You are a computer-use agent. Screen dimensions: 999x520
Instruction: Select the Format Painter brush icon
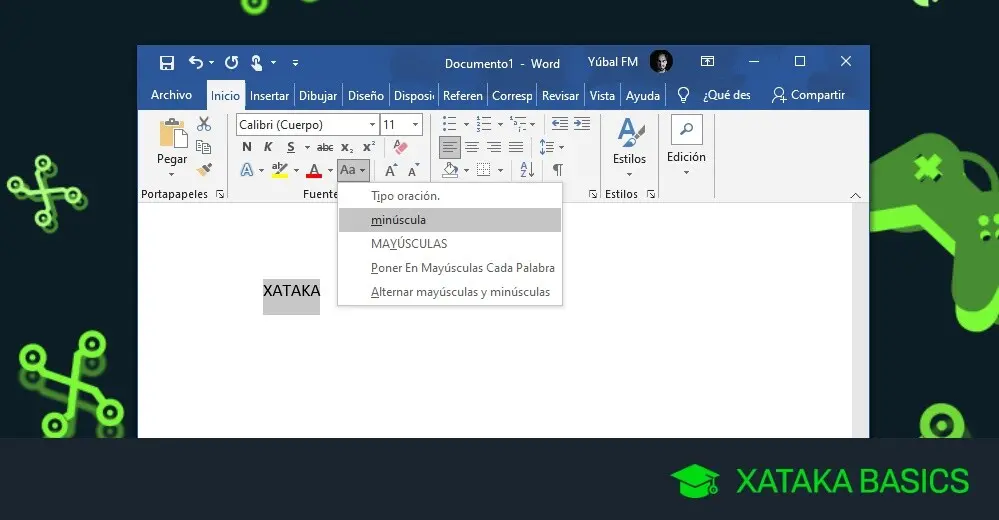(204, 170)
